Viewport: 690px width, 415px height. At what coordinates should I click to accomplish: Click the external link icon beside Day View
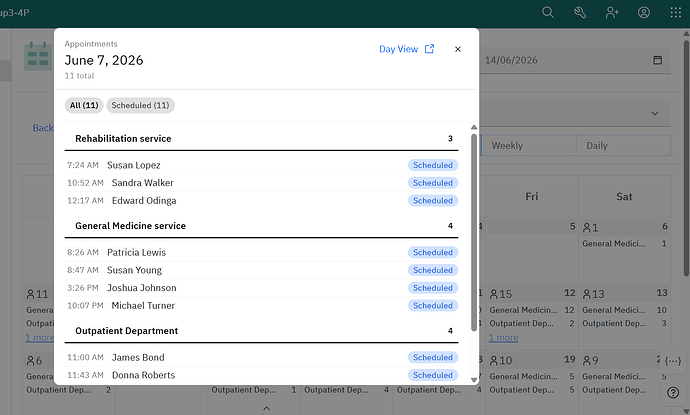point(429,49)
